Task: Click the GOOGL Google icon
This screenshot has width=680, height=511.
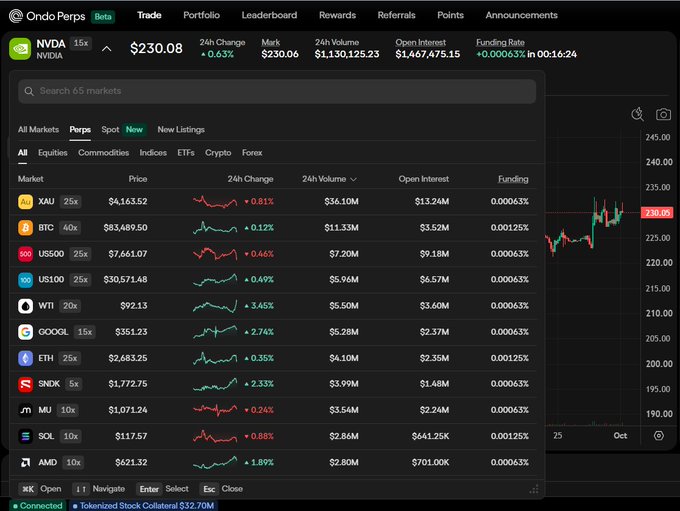Action: click(25, 332)
